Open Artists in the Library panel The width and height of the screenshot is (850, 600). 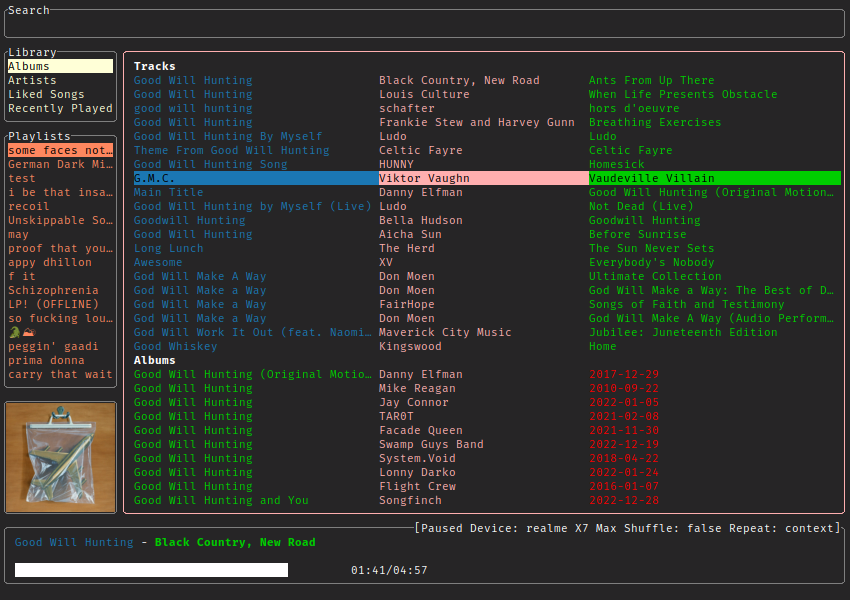[x=32, y=80]
